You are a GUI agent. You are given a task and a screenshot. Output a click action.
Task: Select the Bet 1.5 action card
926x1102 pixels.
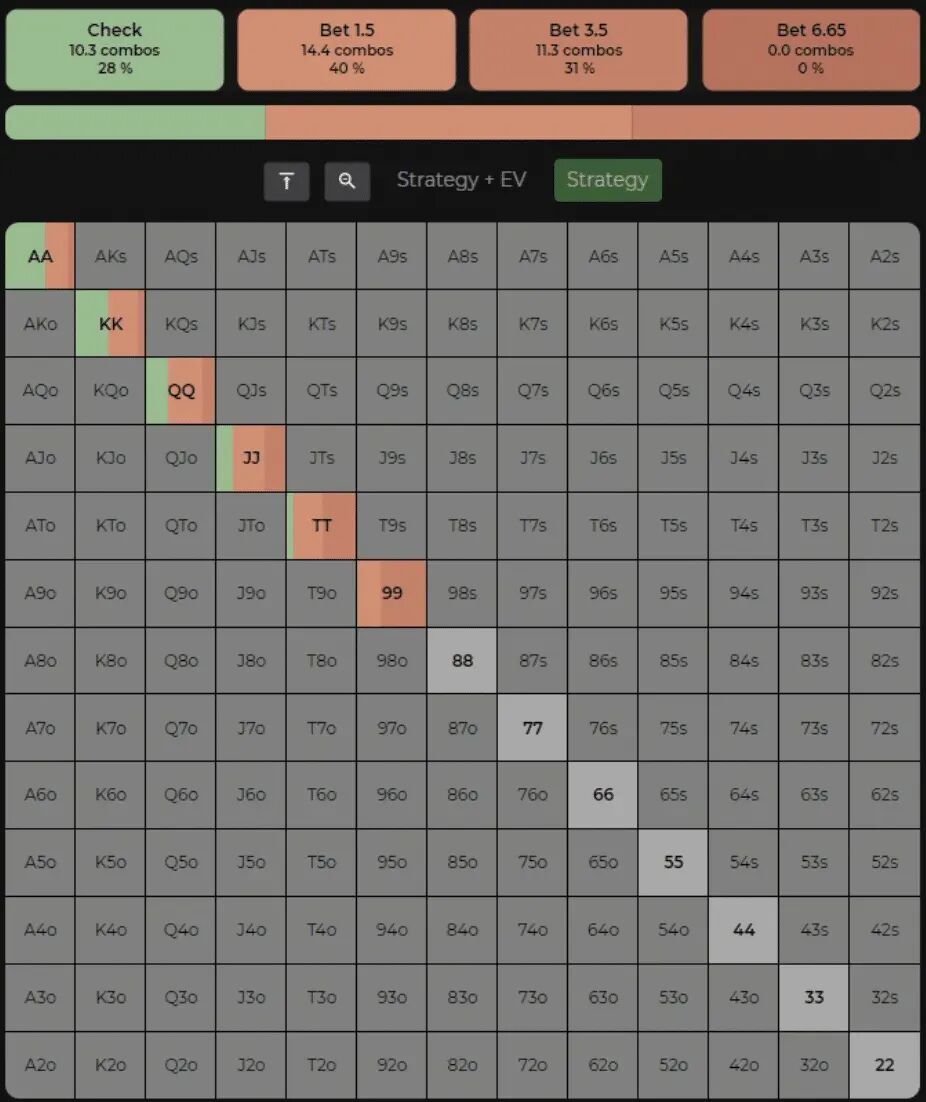[346, 49]
